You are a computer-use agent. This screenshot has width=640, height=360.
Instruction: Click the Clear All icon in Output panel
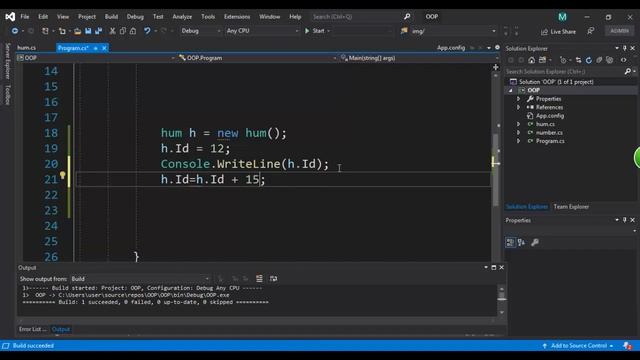coord(259,278)
